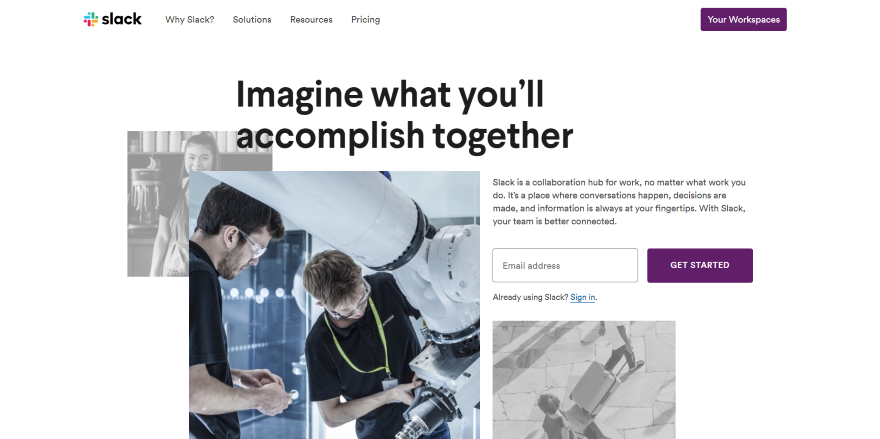Click the Your Workspaces button
Viewport: 880px width, 439px height.
743,20
